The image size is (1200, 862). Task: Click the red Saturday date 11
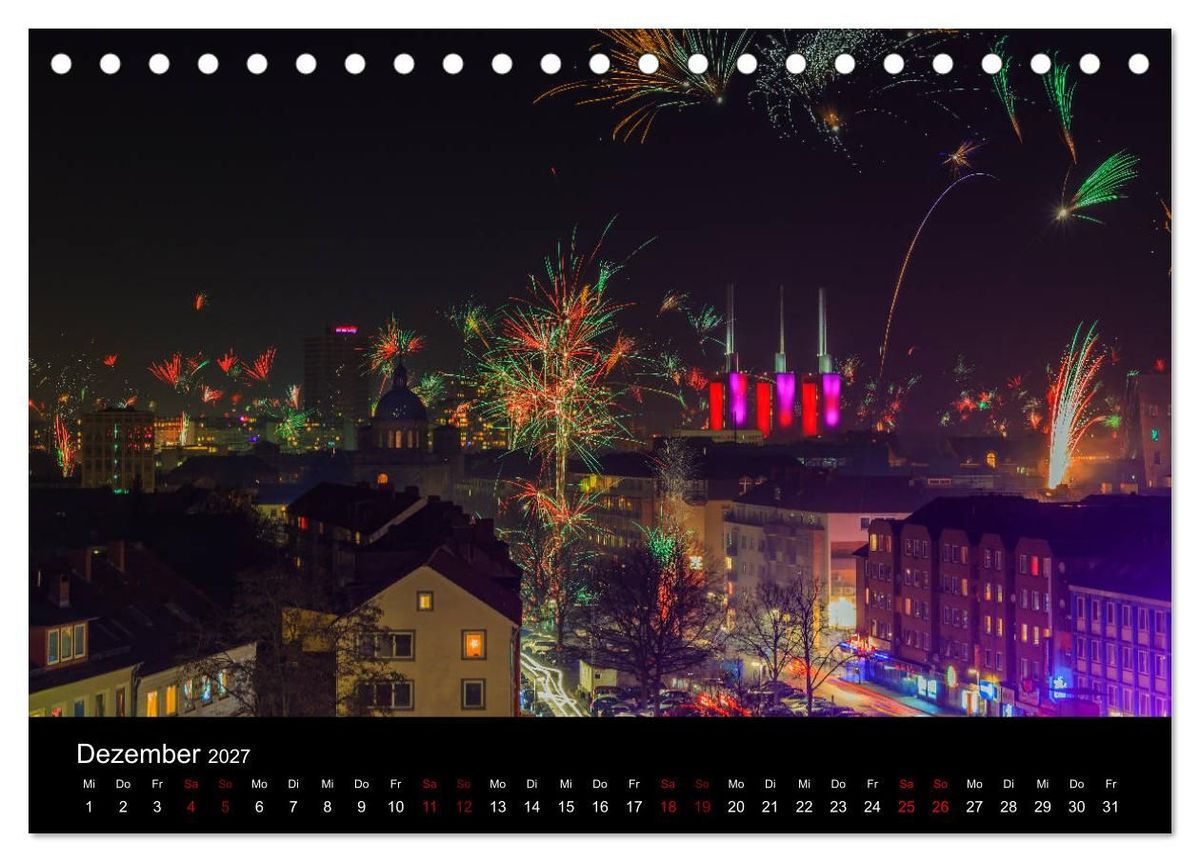point(430,807)
